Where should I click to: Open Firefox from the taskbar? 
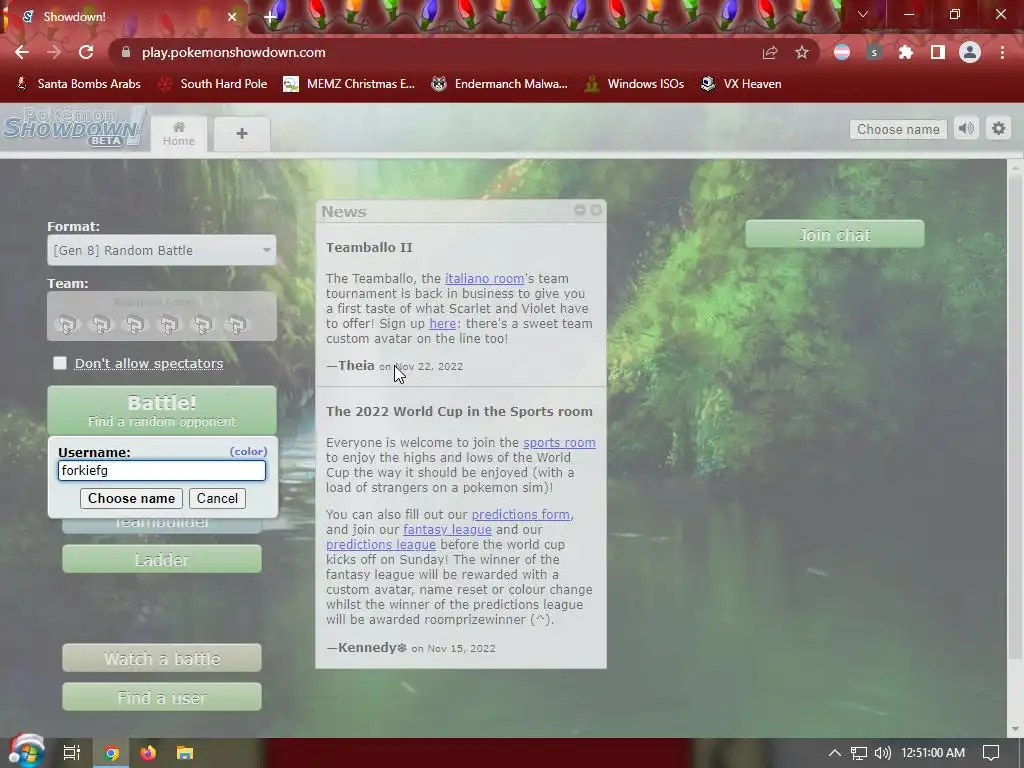pyautogui.click(x=148, y=753)
